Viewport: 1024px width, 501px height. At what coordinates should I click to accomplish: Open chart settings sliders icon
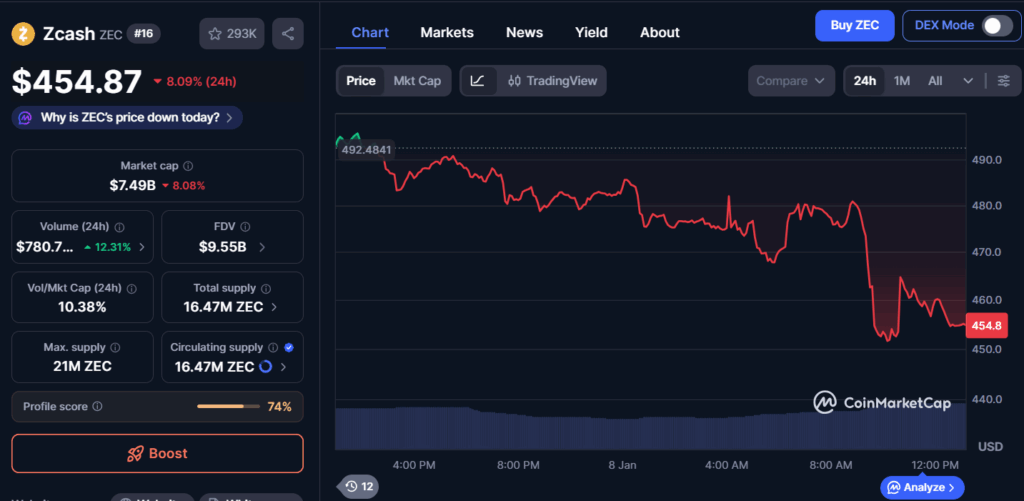pyautogui.click(x=1004, y=81)
